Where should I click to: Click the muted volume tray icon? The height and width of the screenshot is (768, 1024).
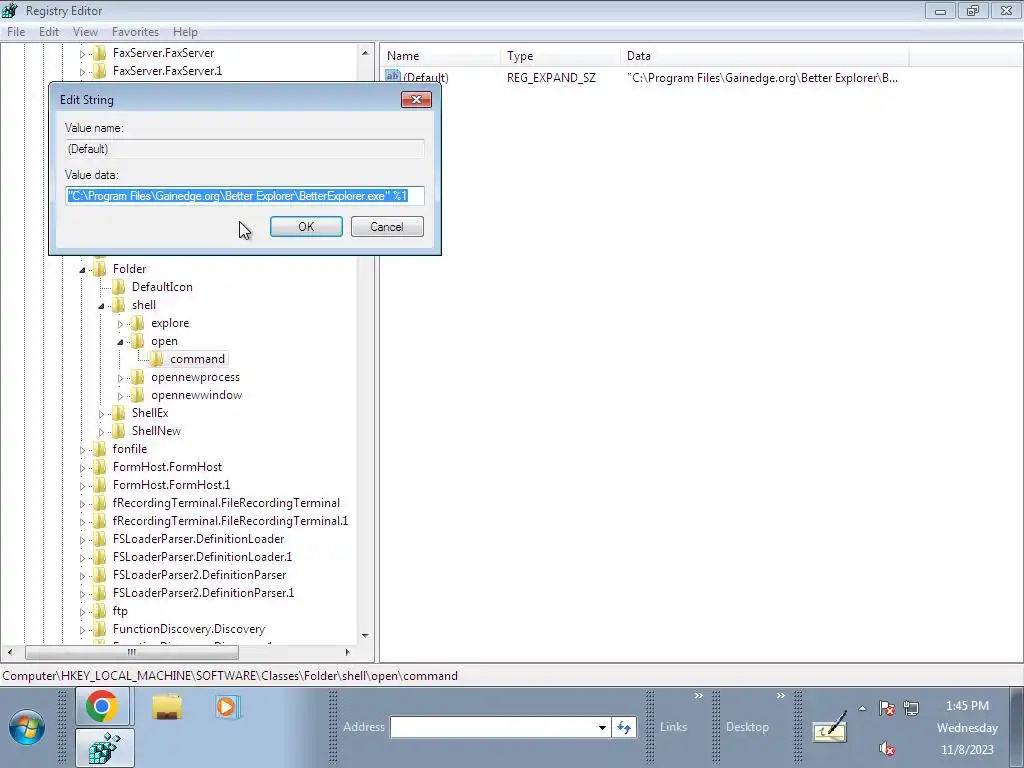(x=886, y=748)
